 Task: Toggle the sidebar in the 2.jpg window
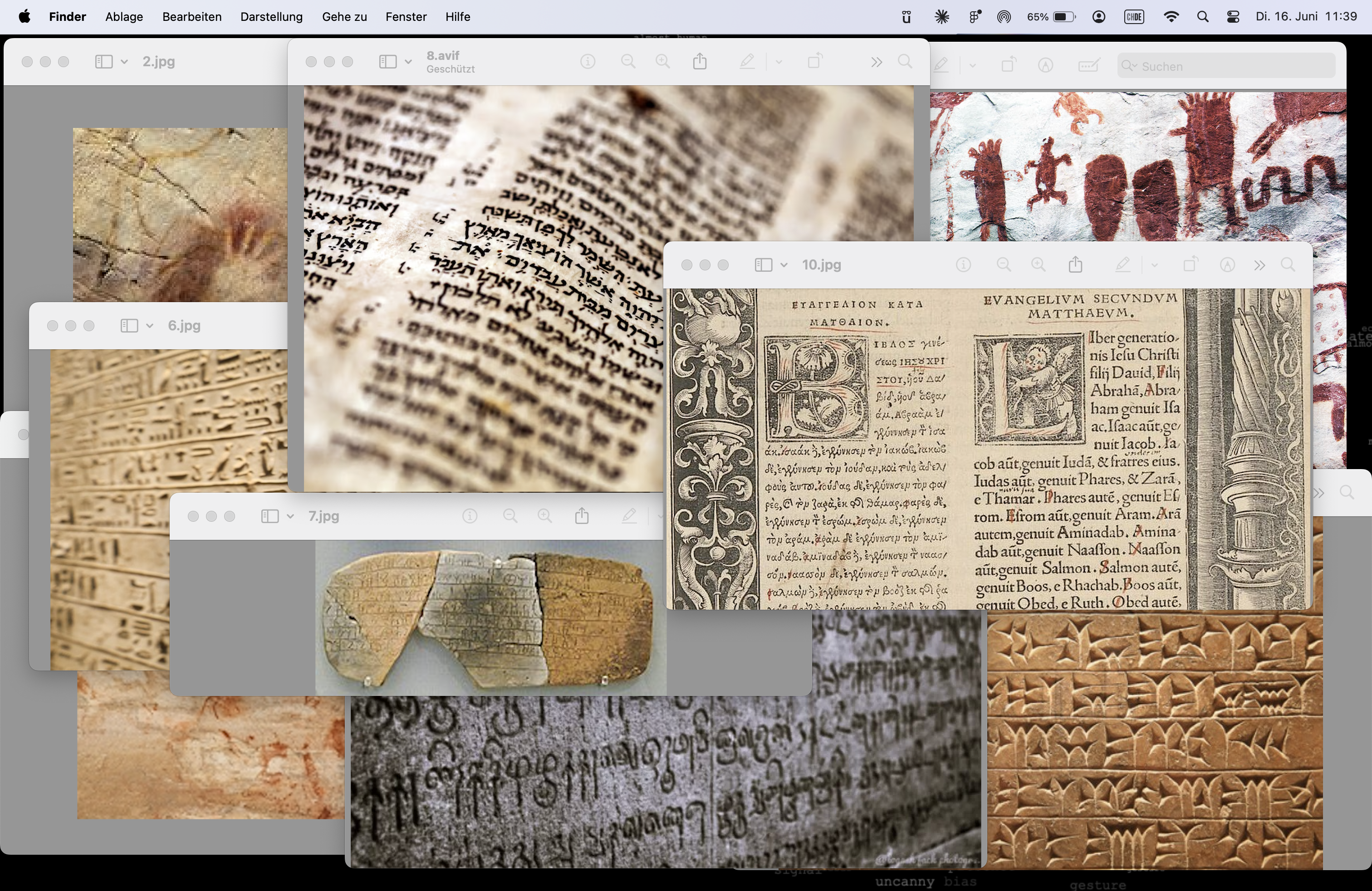(x=104, y=62)
